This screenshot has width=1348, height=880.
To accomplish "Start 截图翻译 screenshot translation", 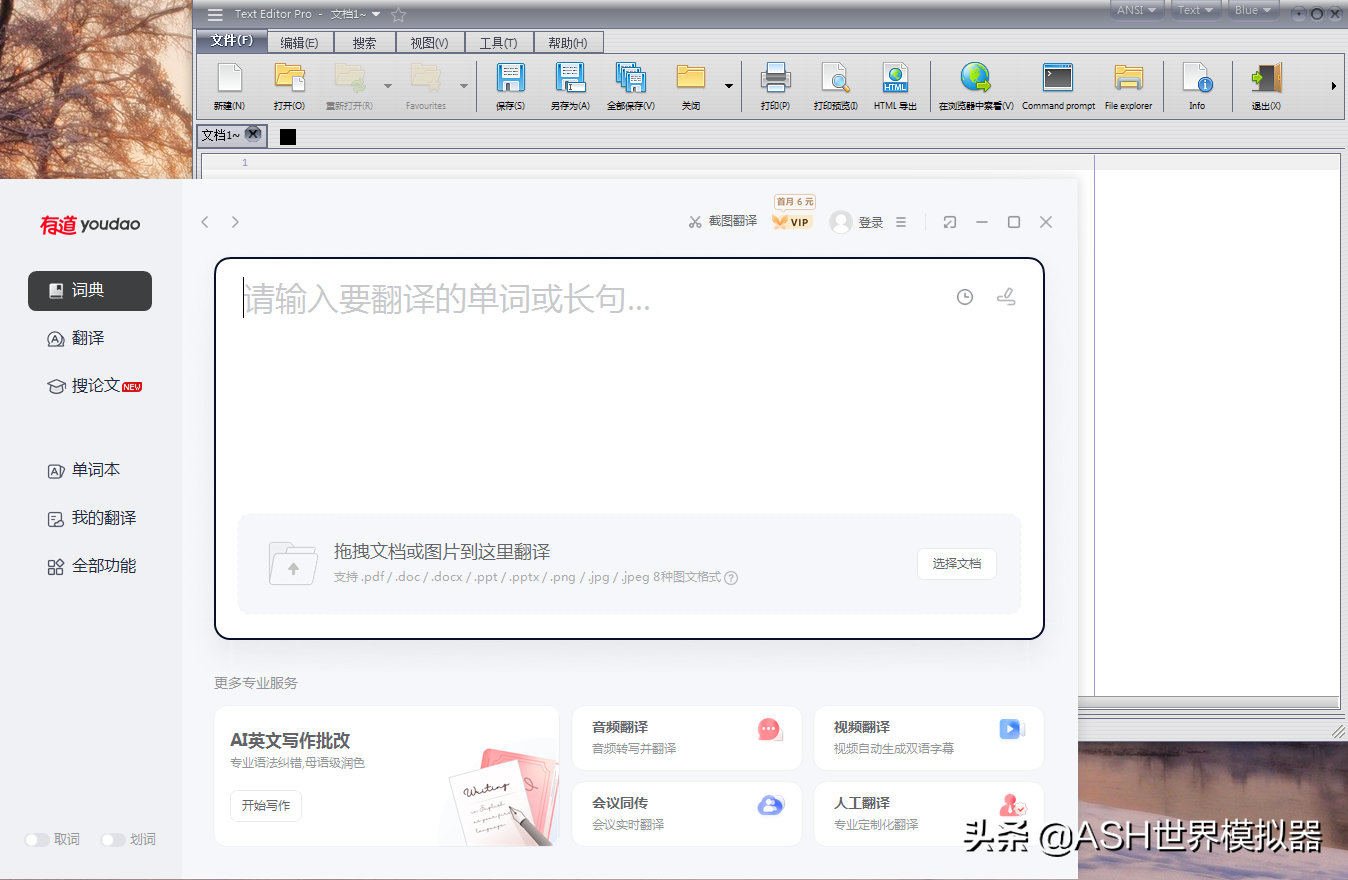I will coord(723,221).
